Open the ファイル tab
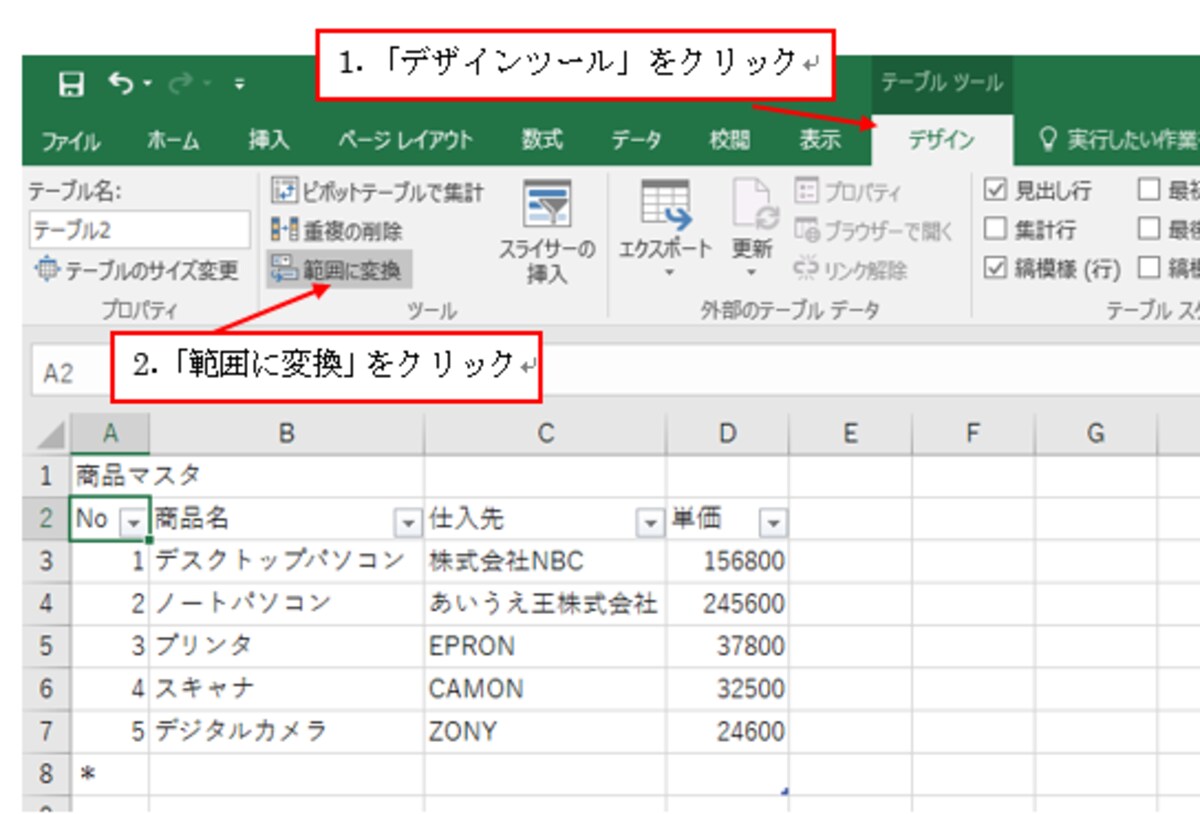 pos(71,141)
